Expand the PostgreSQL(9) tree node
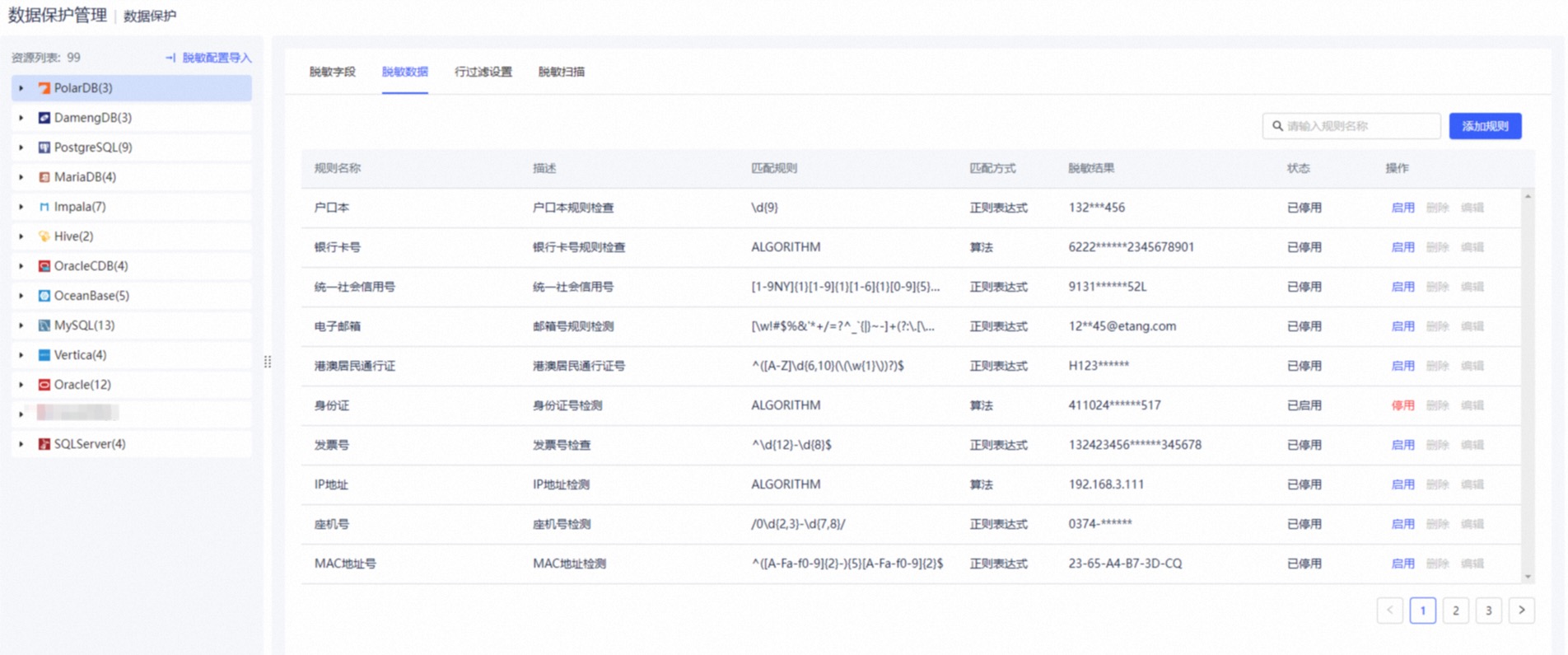 (21, 147)
